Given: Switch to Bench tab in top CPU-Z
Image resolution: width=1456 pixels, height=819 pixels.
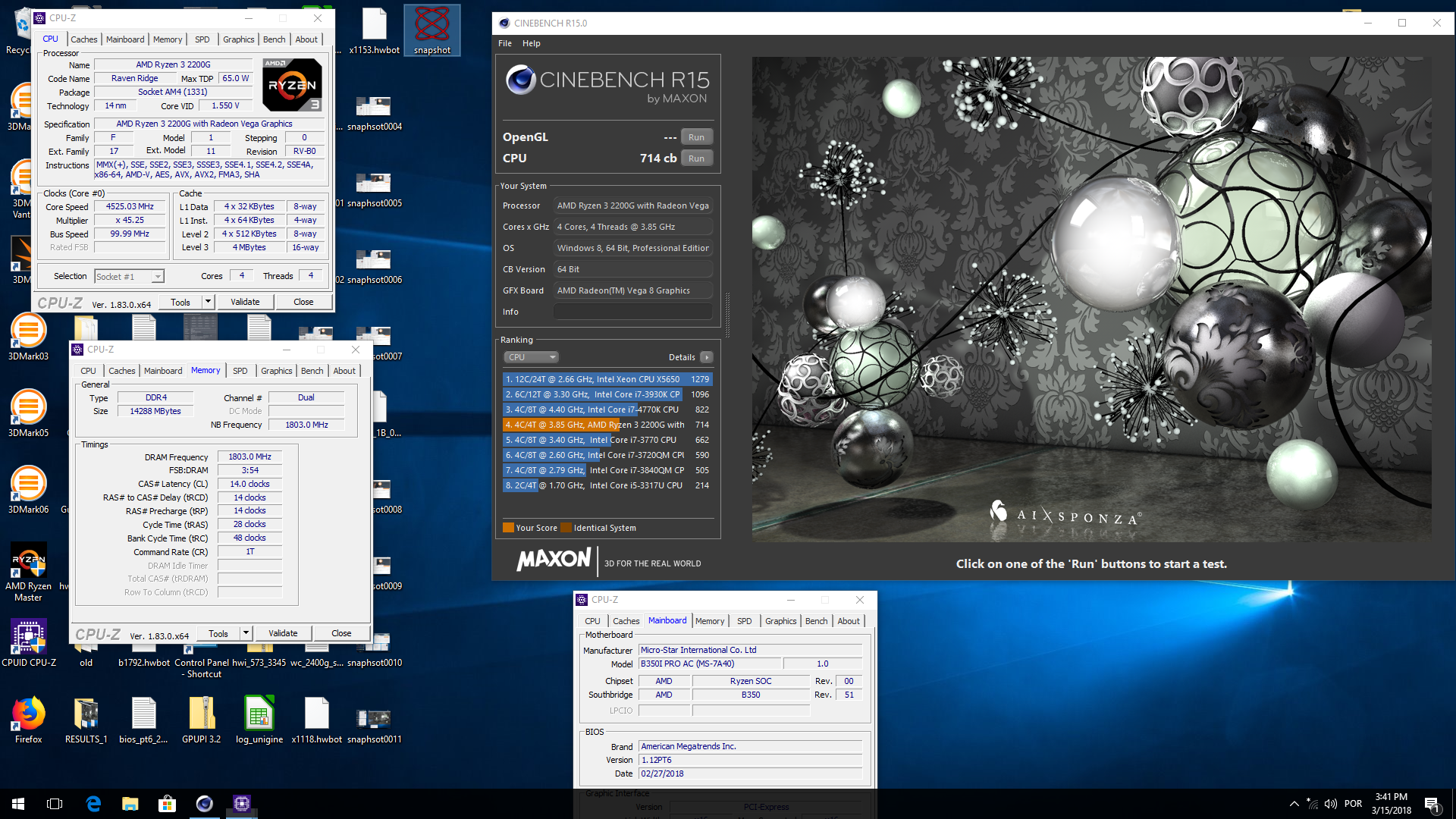Looking at the screenshot, I should point(275,39).
